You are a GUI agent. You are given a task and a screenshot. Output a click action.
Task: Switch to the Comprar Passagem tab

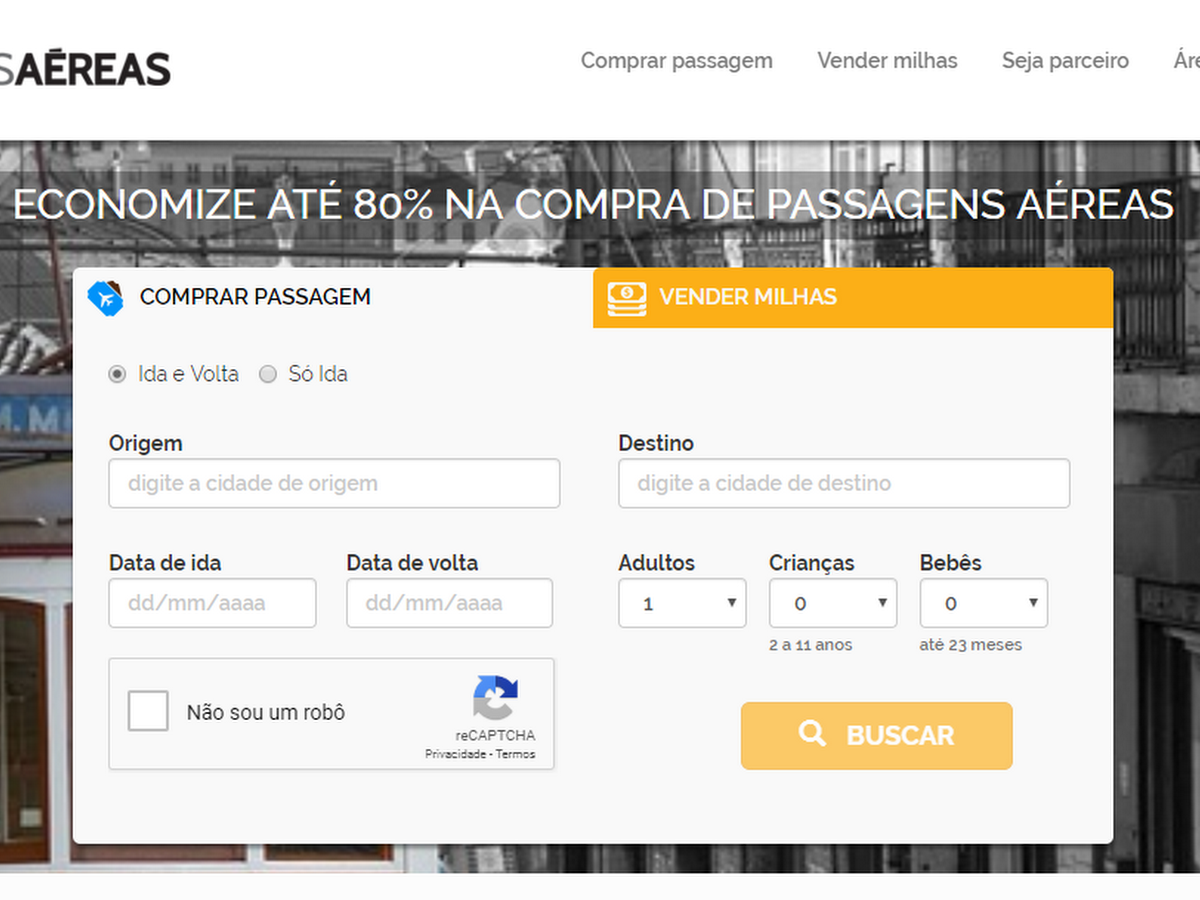(333, 297)
